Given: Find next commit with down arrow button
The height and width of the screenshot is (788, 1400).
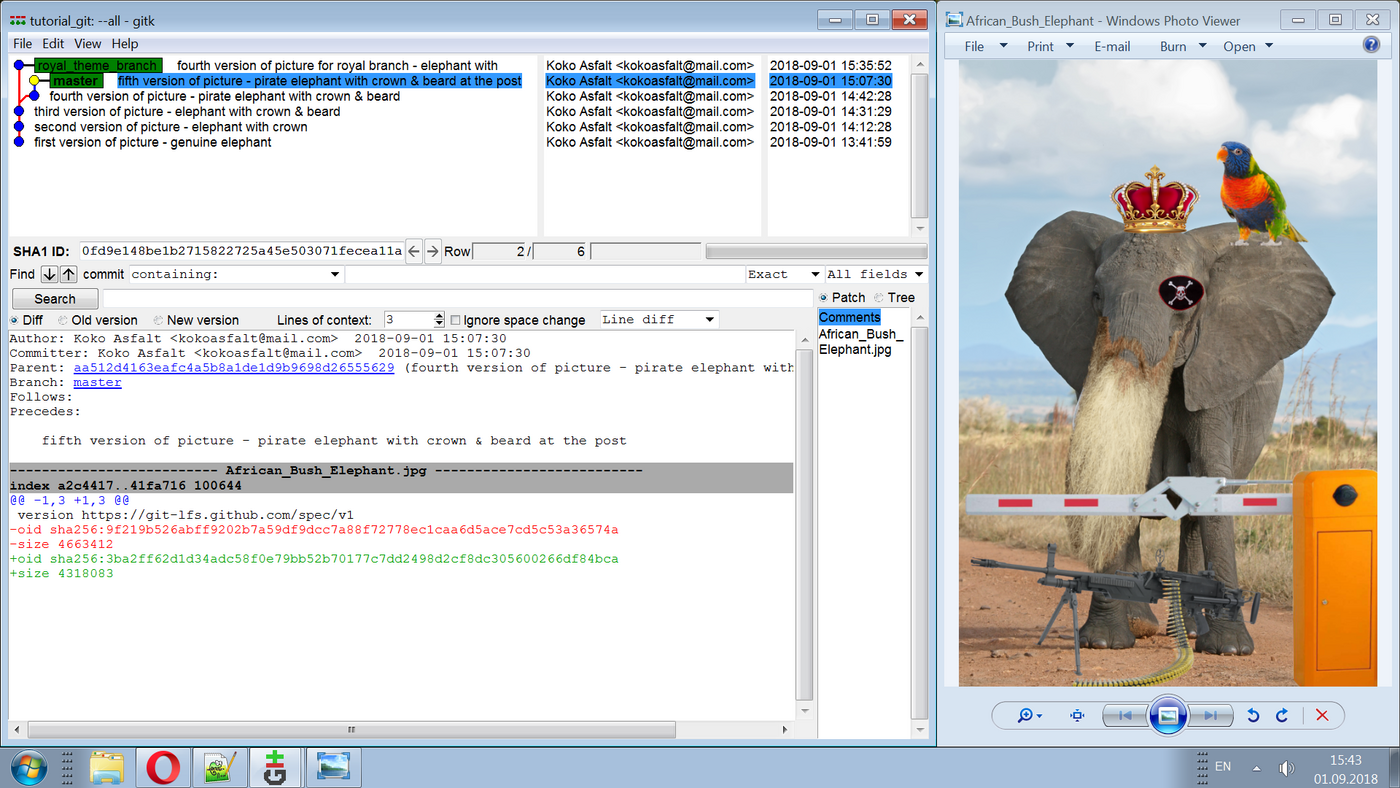Looking at the screenshot, I should point(49,274).
